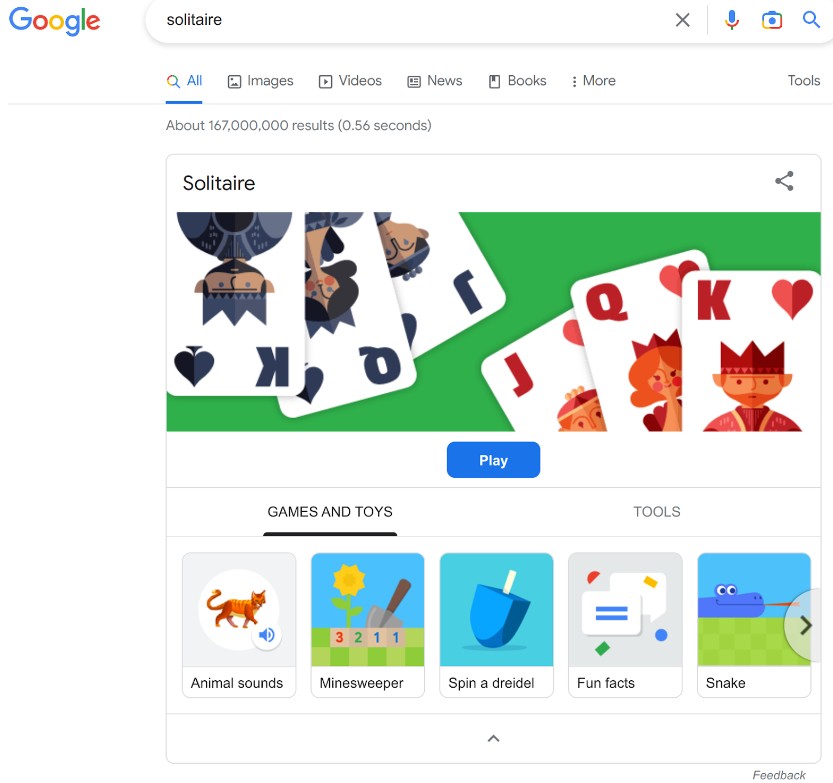Screen dimensions: 833x783
Task: Select the News tab
Action: pyautogui.click(x=435, y=81)
